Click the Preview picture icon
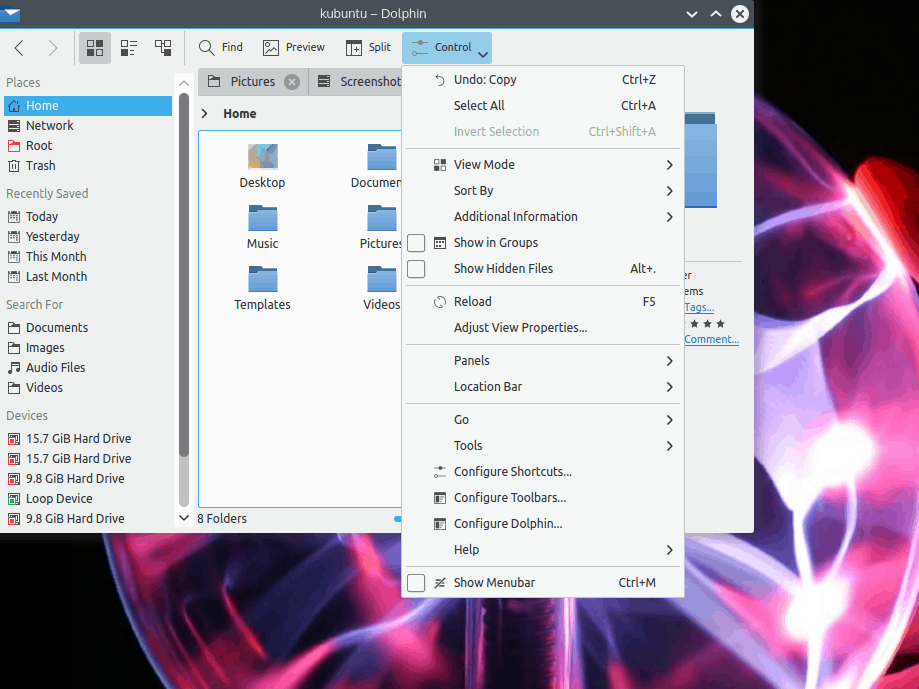 pos(271,47)
